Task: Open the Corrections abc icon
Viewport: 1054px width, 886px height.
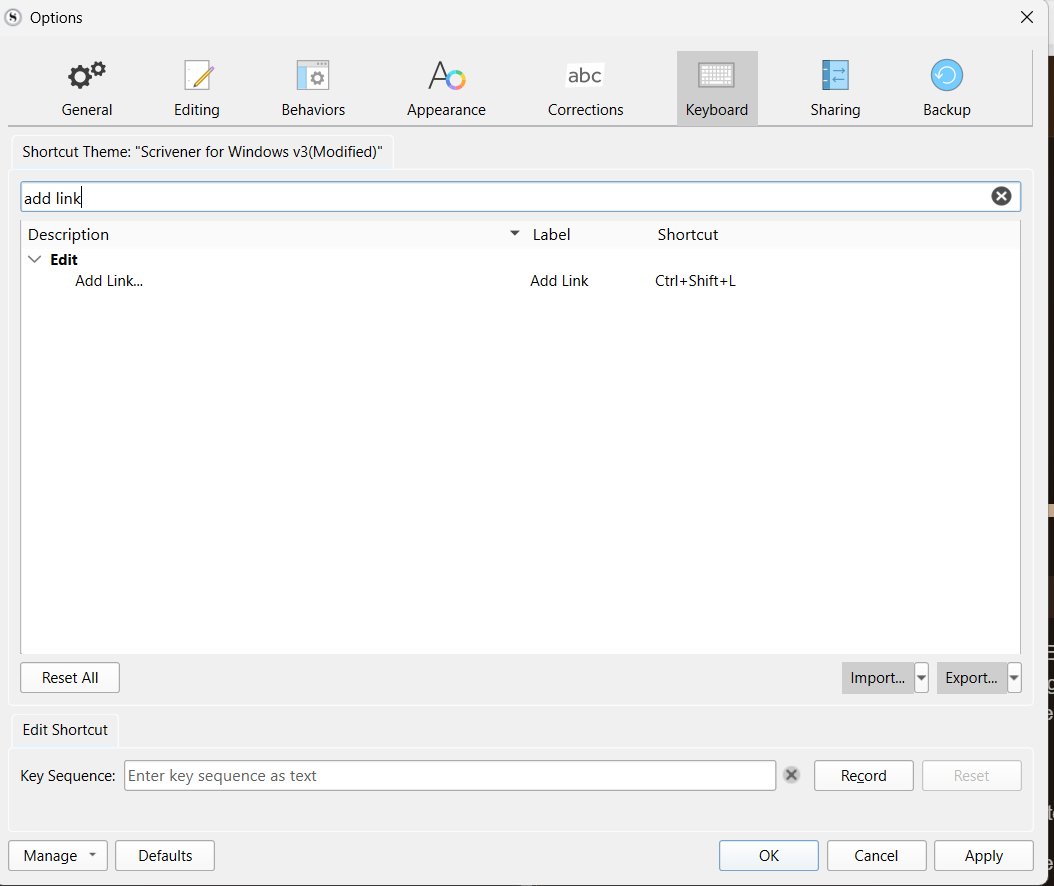Action: pyautogui.click(x=585, y=77)
